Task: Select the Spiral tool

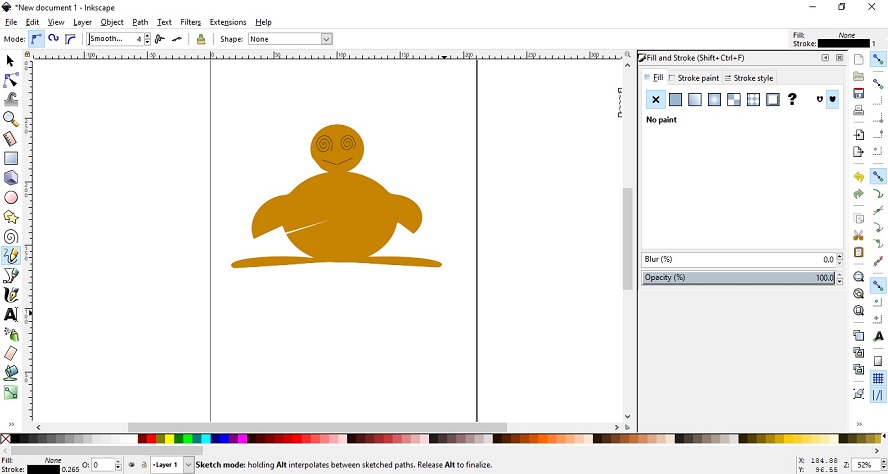Action: [x=11, y=236]
